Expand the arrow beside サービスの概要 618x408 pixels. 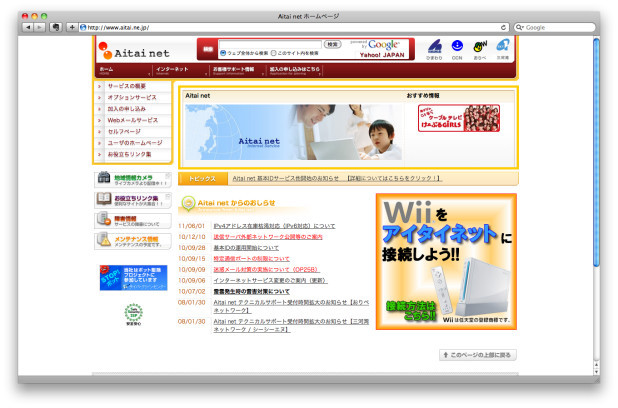point(99,86)
